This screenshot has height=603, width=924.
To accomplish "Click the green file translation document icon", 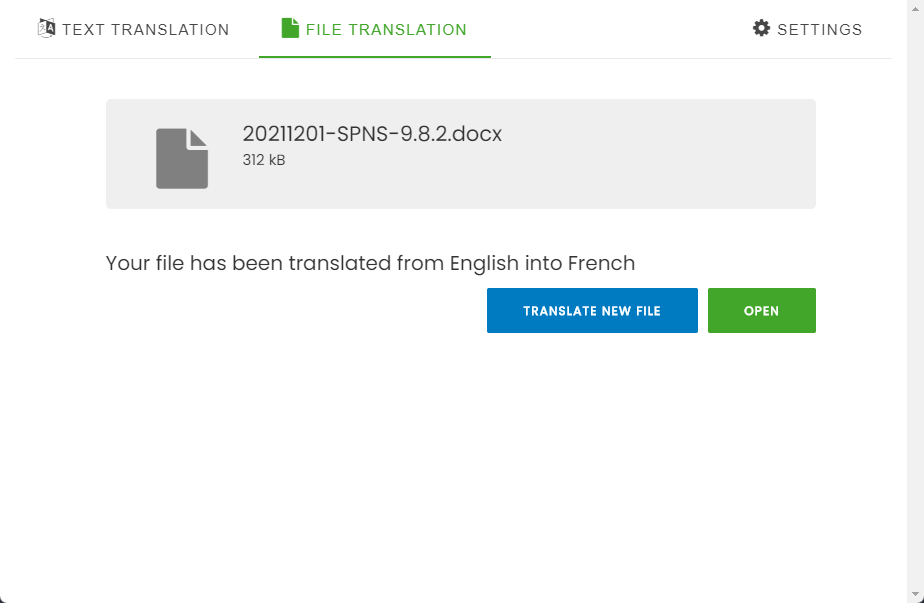I will coord(290,28).
